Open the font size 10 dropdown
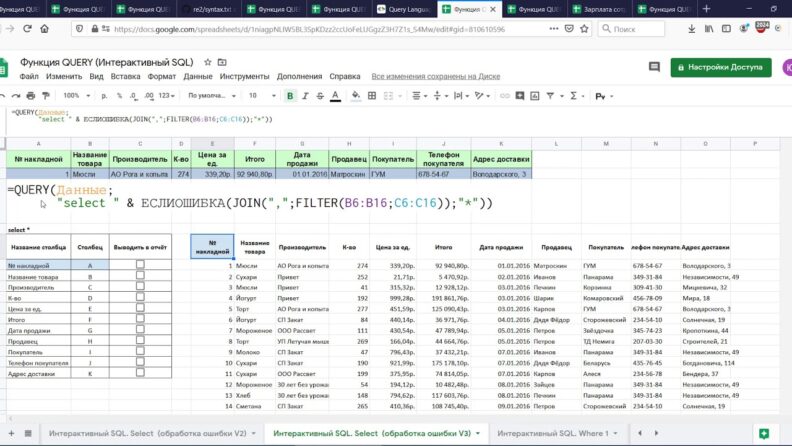 point(262,95)
